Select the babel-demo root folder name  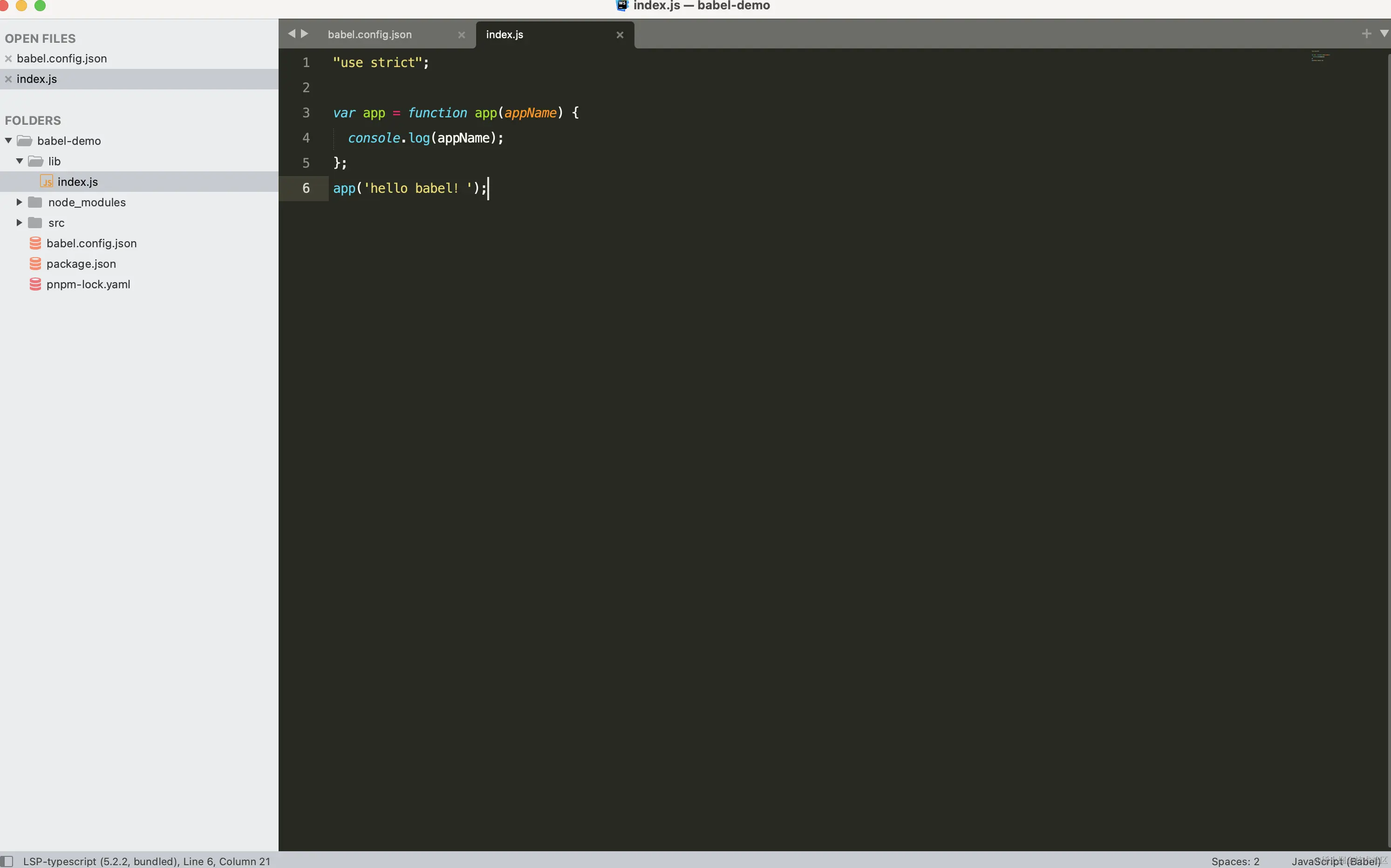tap(69, 141)
